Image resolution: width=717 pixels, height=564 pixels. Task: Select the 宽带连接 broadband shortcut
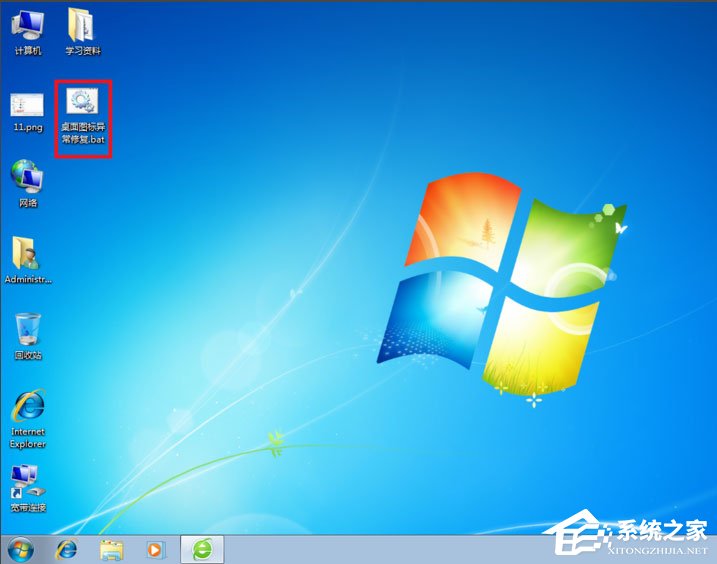click(27, 481)
